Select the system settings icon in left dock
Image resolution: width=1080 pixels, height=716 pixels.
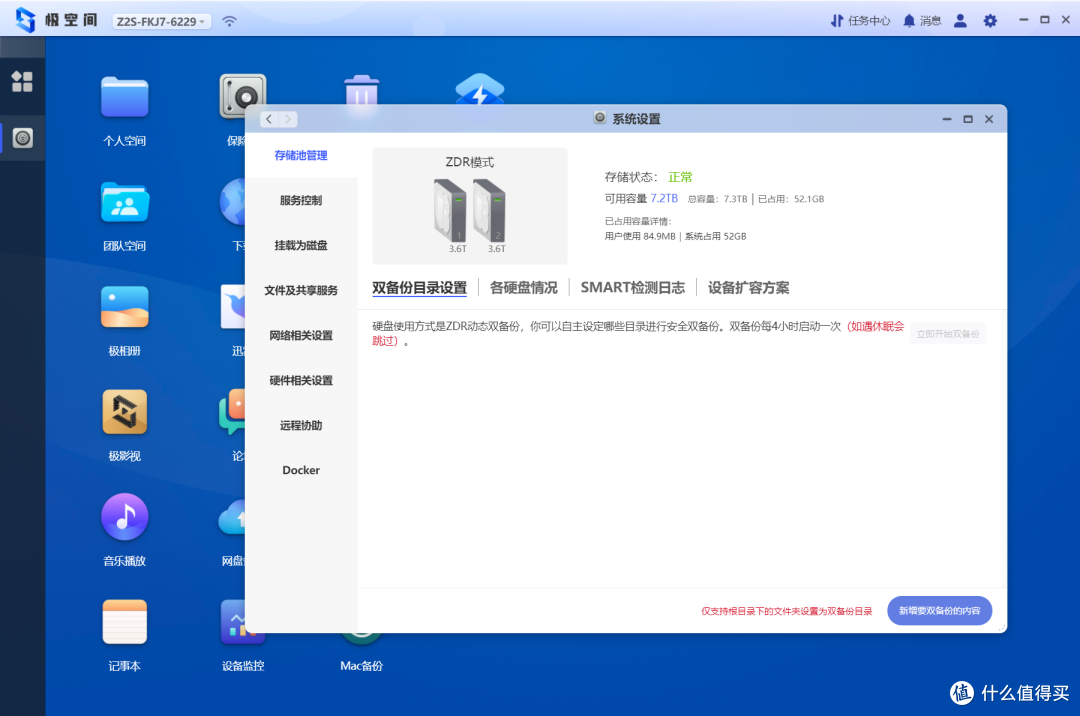coord(23,138)
